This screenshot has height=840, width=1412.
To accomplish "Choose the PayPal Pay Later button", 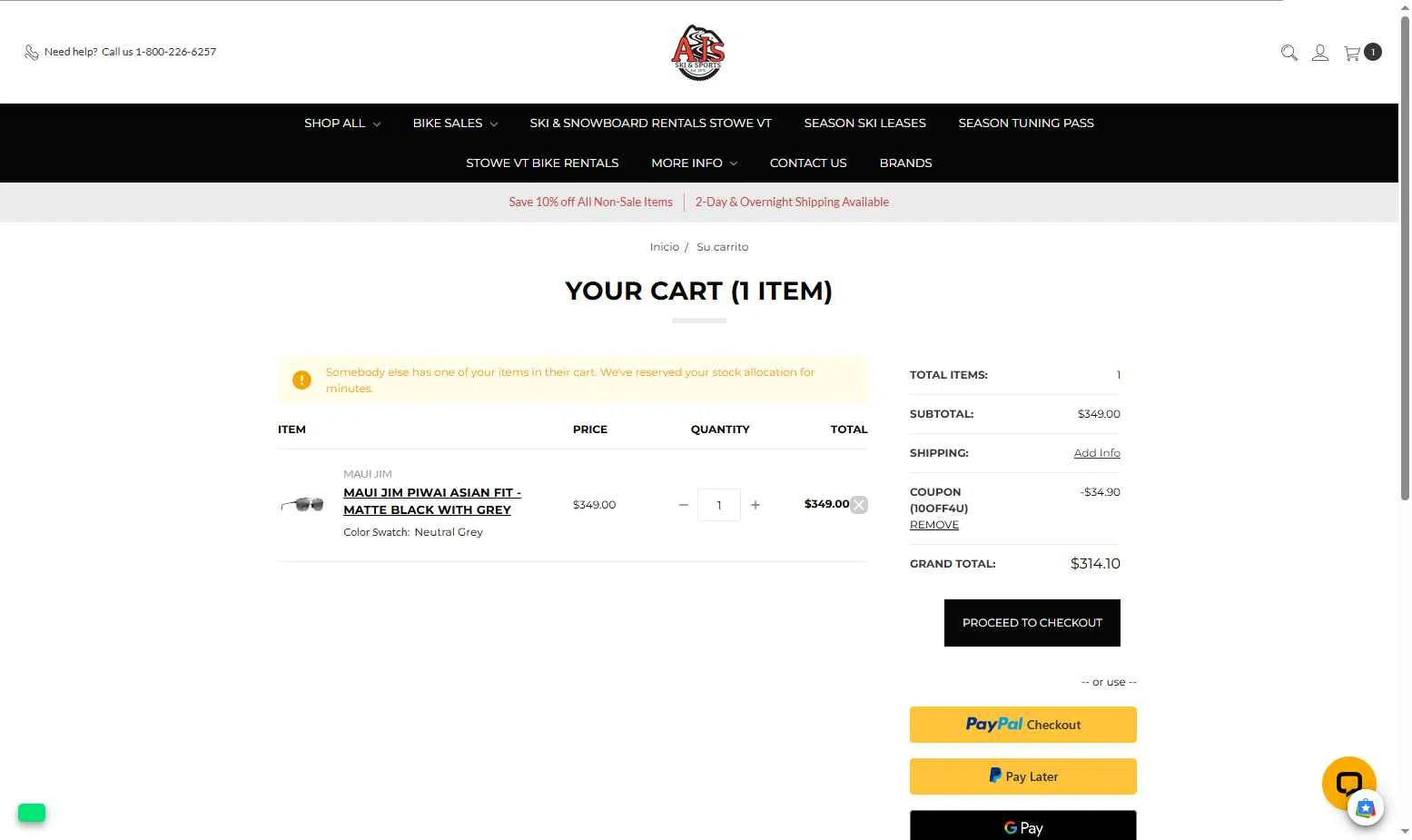I will (x=1023, y=776).
